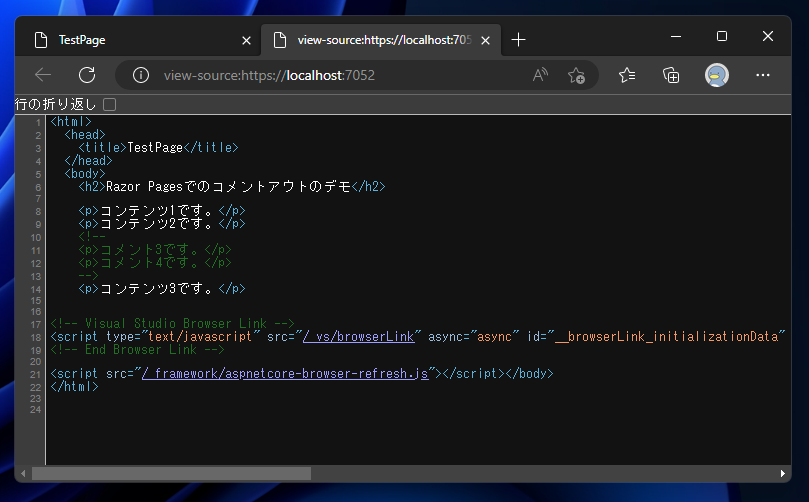
Task: Reload the view-source page
Action: [87, 75]
